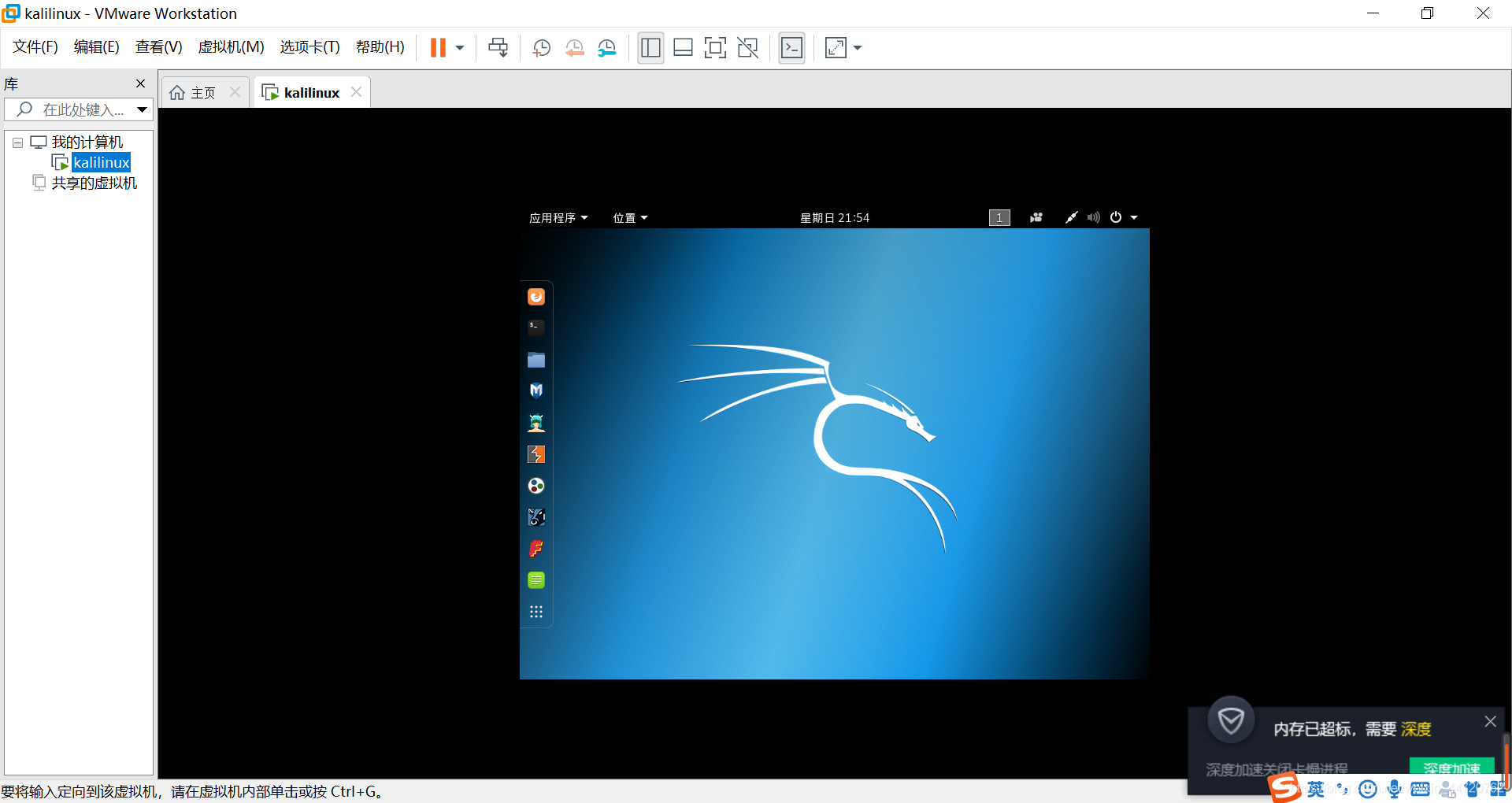Launch Faraday red F icon in dock
This screenshot has width=1512, height=803.
pos(536,549)
